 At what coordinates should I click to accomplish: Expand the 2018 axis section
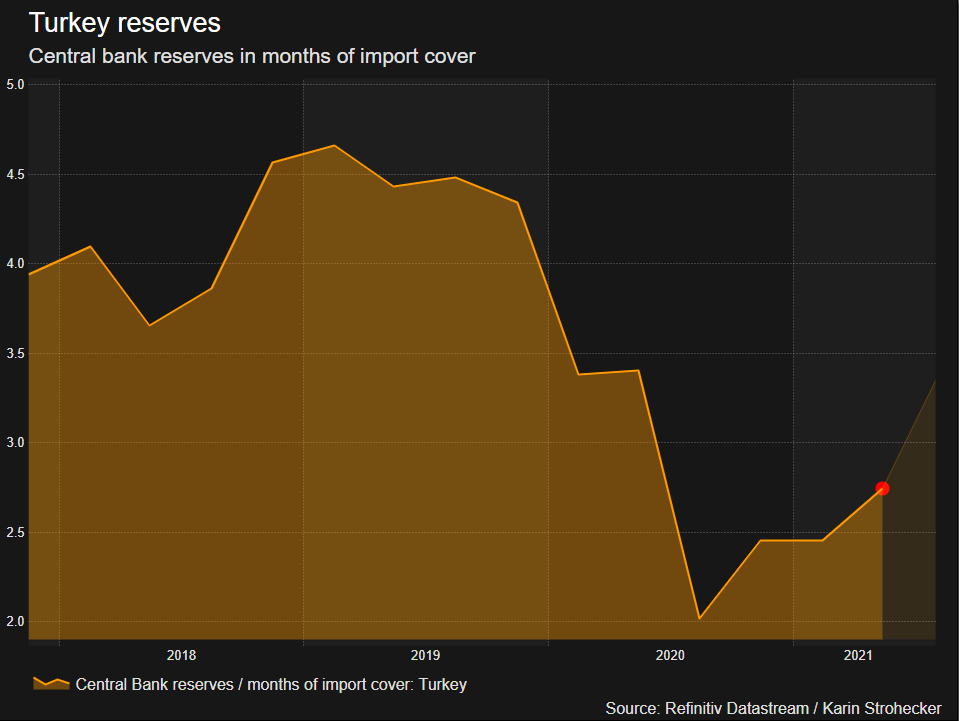(181, 655)
